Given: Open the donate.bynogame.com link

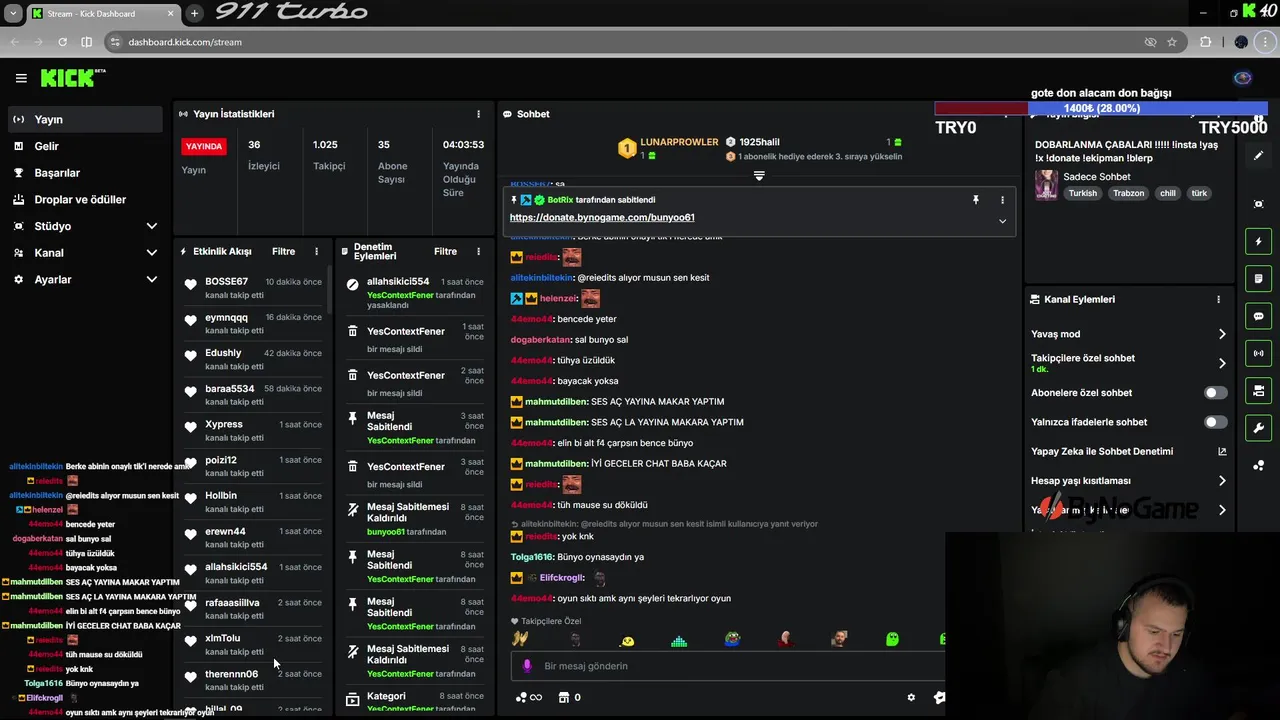Looking at the screenshot, I should pyautogui.click(x=602, y=217).
